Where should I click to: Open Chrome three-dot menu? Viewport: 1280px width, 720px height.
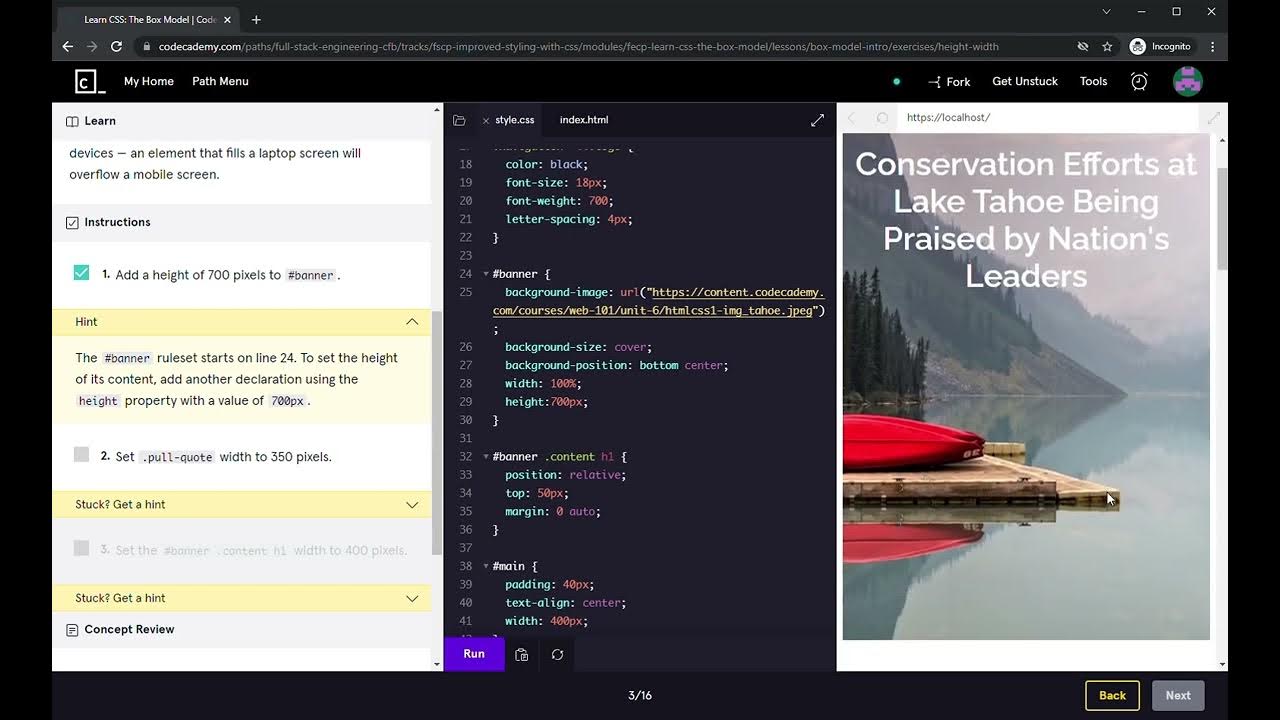coord(1212,46)
